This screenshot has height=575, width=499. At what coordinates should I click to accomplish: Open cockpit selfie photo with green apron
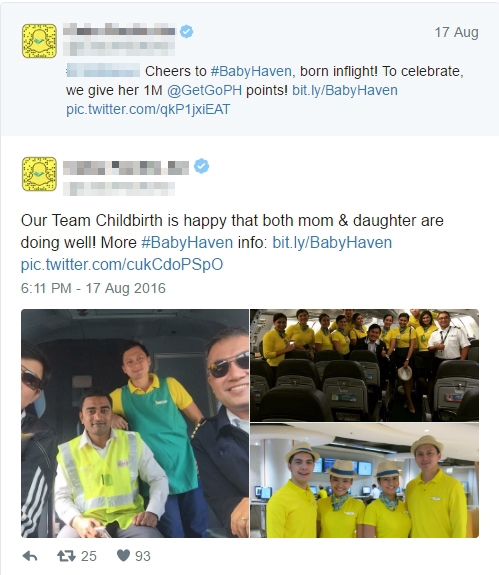tap(135, 424)
